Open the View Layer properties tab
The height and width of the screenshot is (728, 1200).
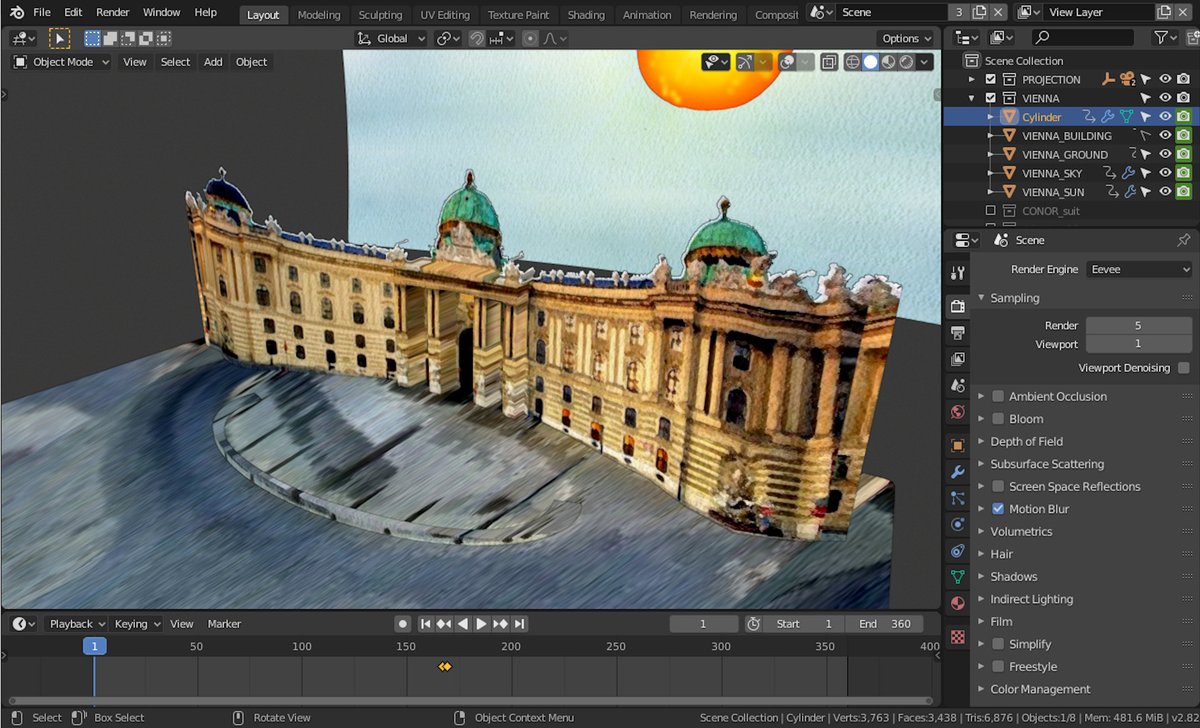tap(957, 359)
